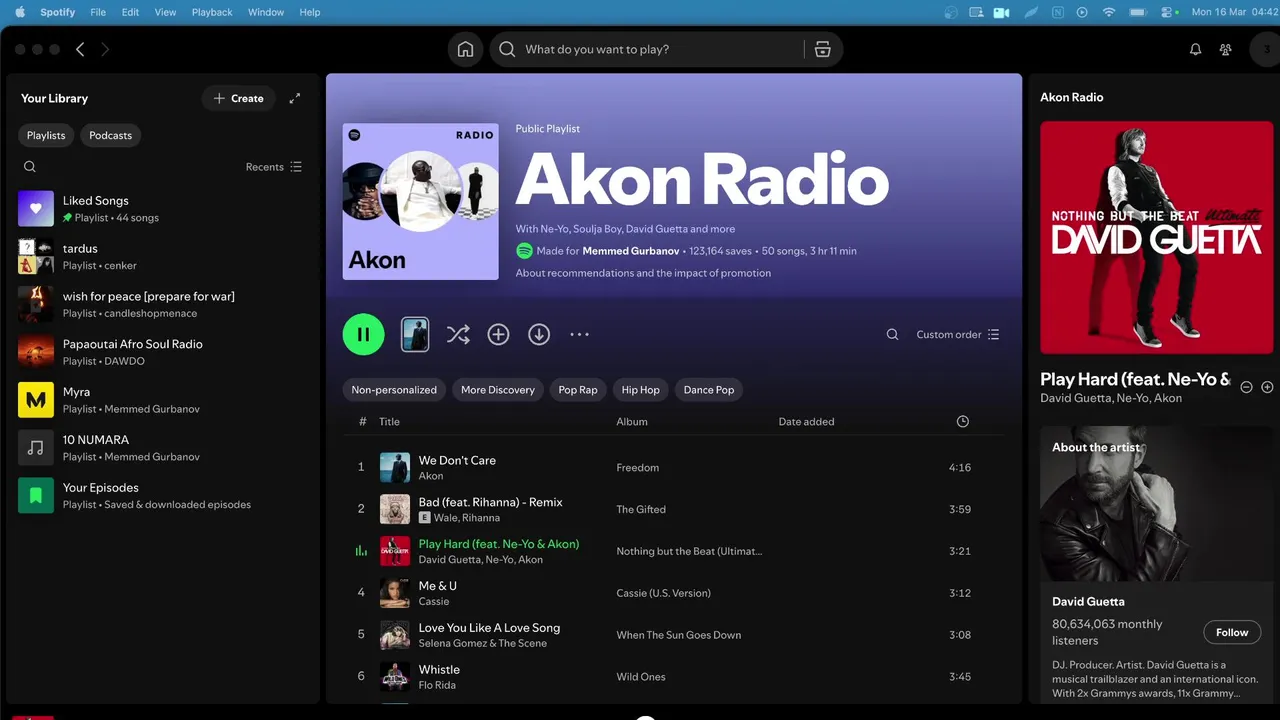Click the battery icon in menu bar
1280x720 pixels.
pos(1138,12)
